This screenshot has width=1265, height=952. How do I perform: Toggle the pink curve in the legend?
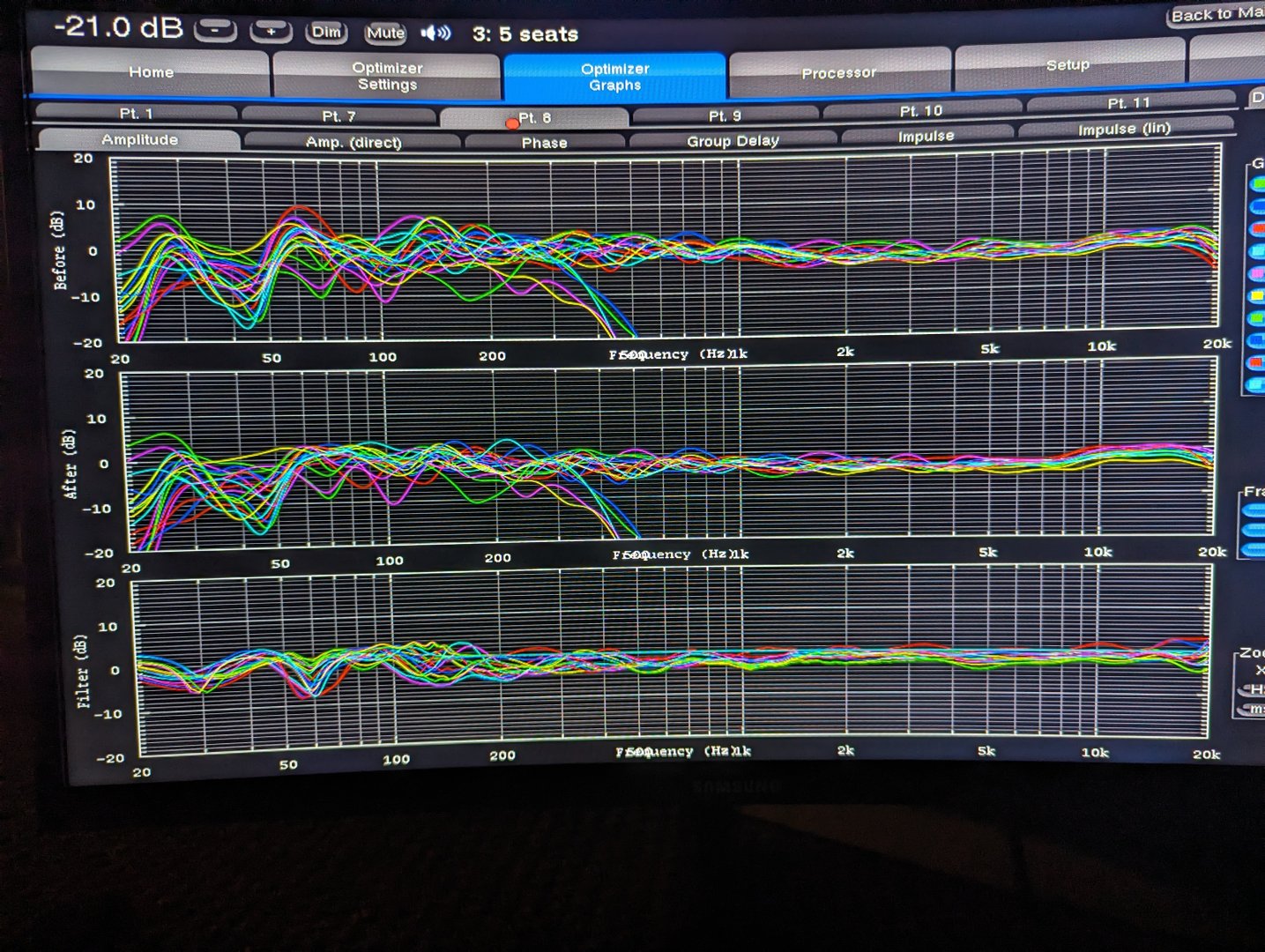(x=1257, y=274)
